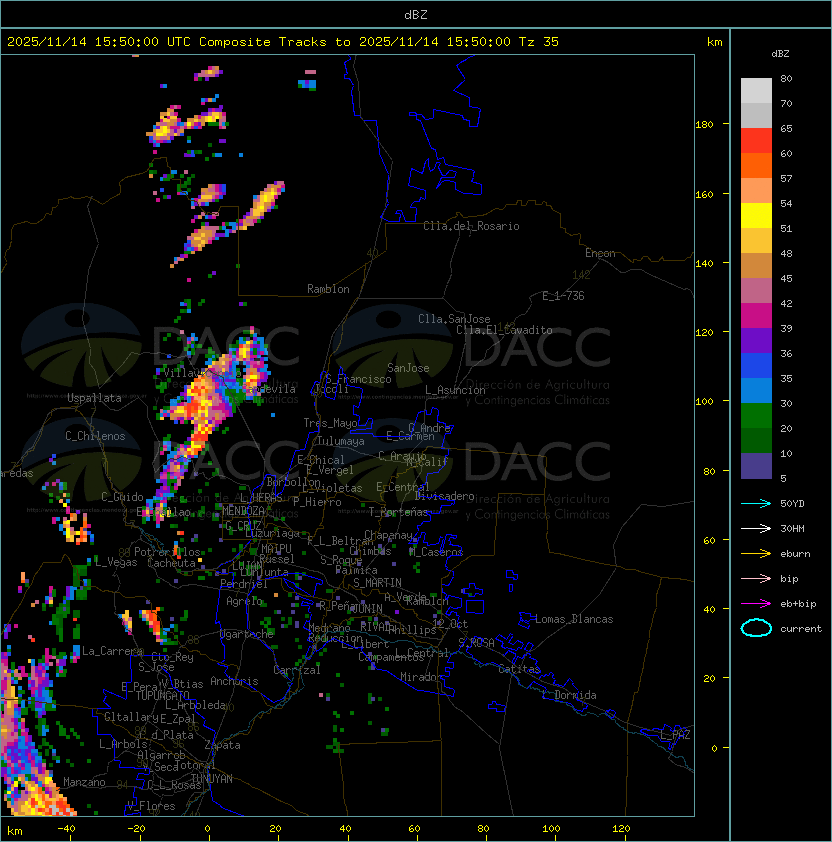Screen dimensions: 832x842
Task: Click the 'V_Flores' map label
Action: click(x=151, y=806)
